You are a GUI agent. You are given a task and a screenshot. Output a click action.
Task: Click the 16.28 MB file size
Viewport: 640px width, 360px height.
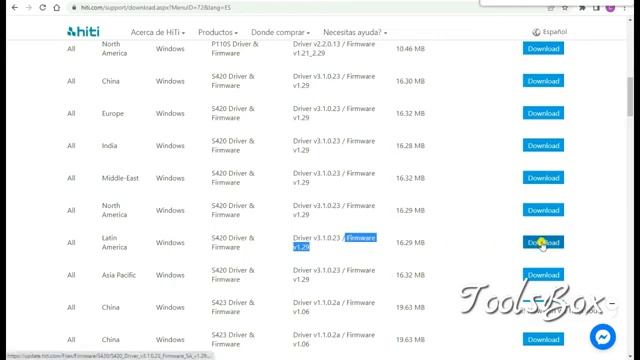coord(410,146)
